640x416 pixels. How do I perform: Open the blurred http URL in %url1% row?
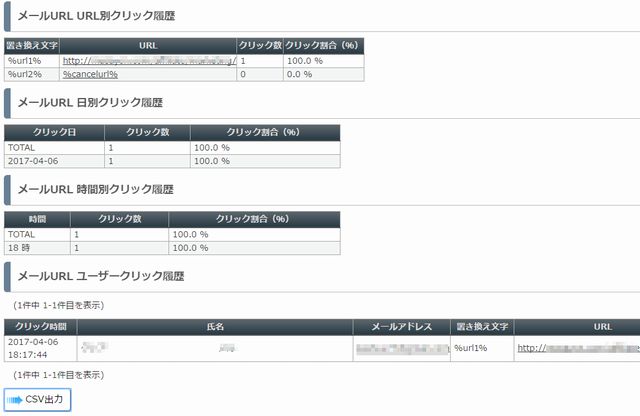149,61
